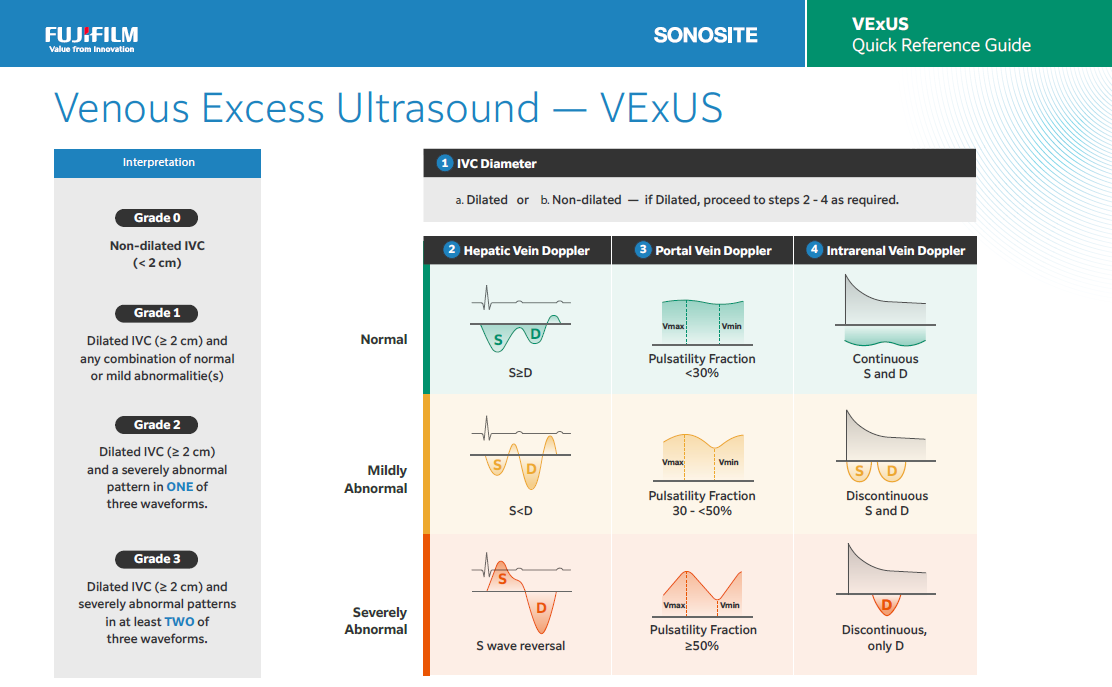Click the number 2 Hepatic Vein badge
This screenshot has height=687, width=1112.
coord(452,250)
